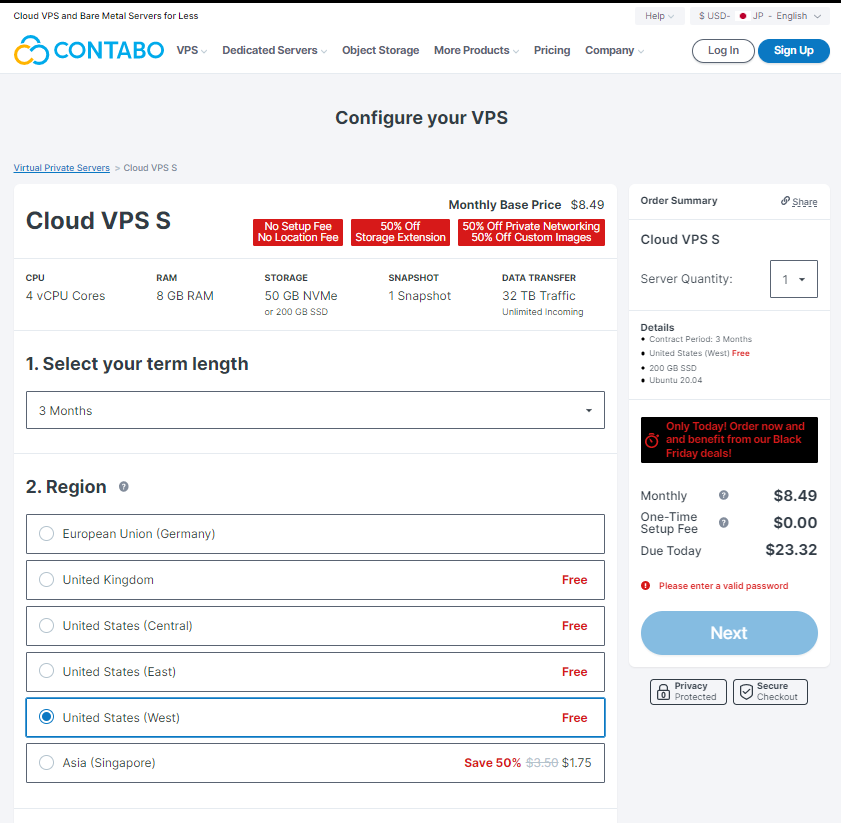Open the Pricing page
The height and width of the screenshot is (823, 841).
[x=552, y=50]
